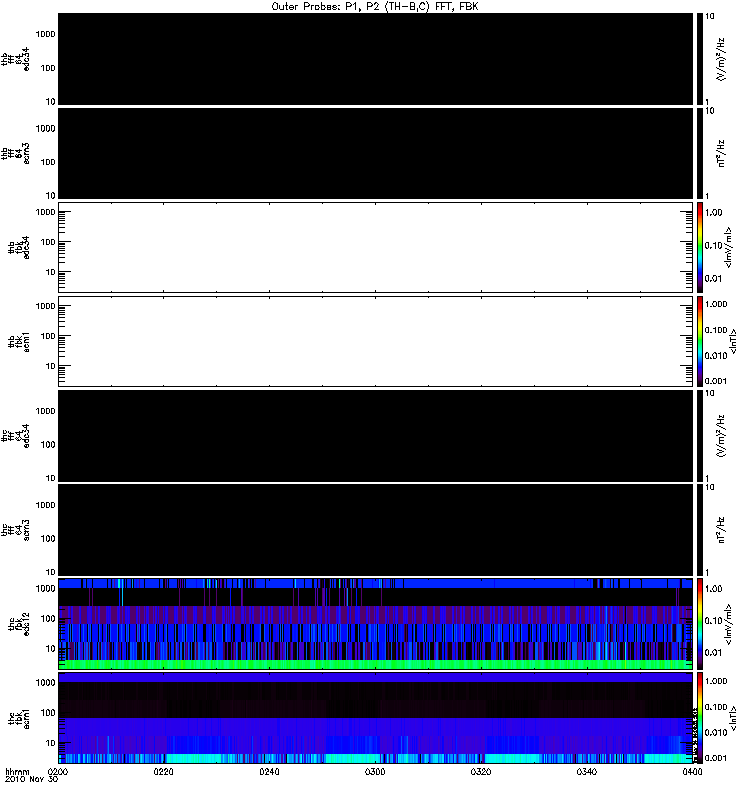The height and width of the screenshot is (800, 750).
Task: Click inside the empty thb fbk edc34 plot
Action: 375,247
